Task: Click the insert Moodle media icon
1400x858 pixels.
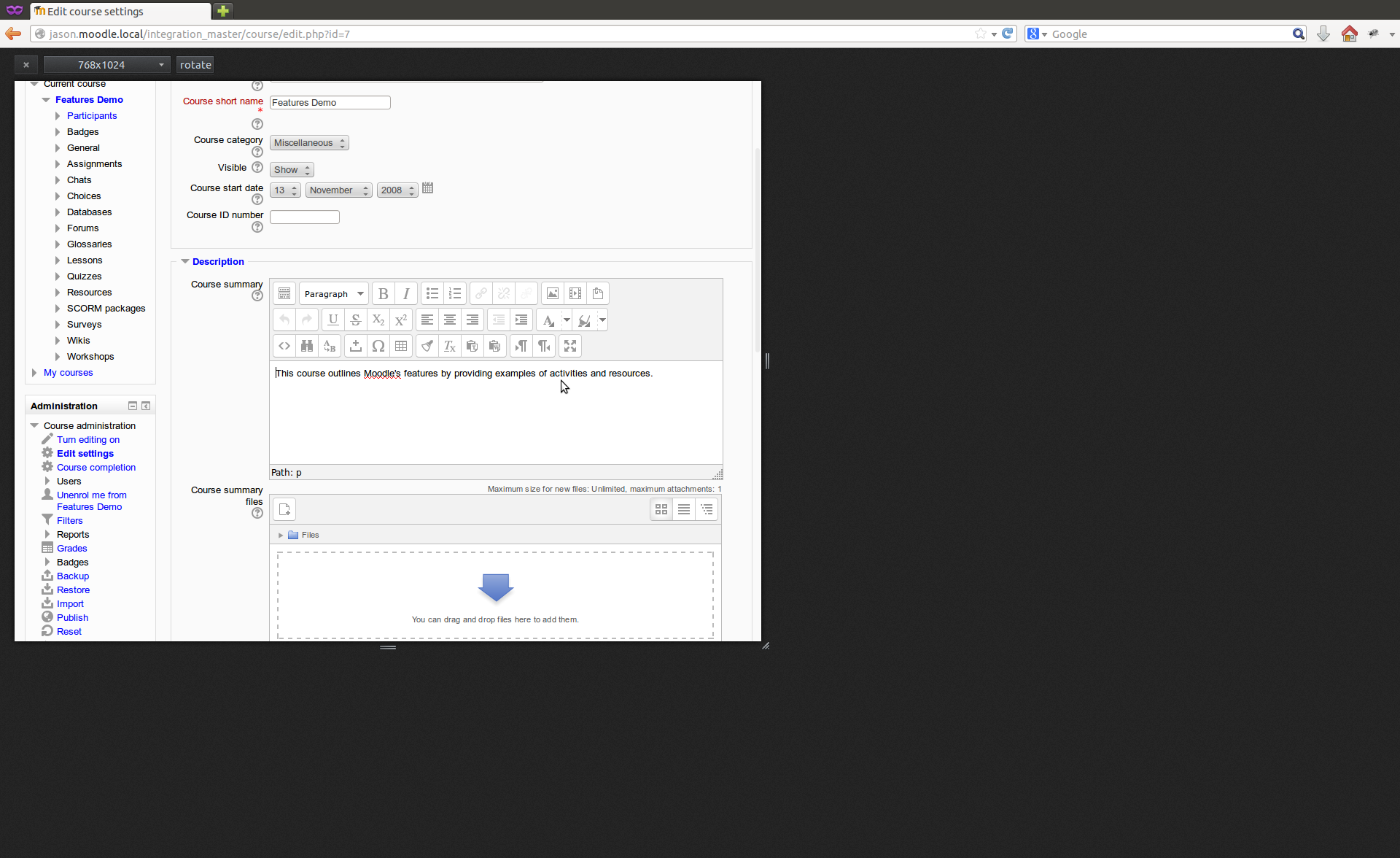Action: coord(575,293)
